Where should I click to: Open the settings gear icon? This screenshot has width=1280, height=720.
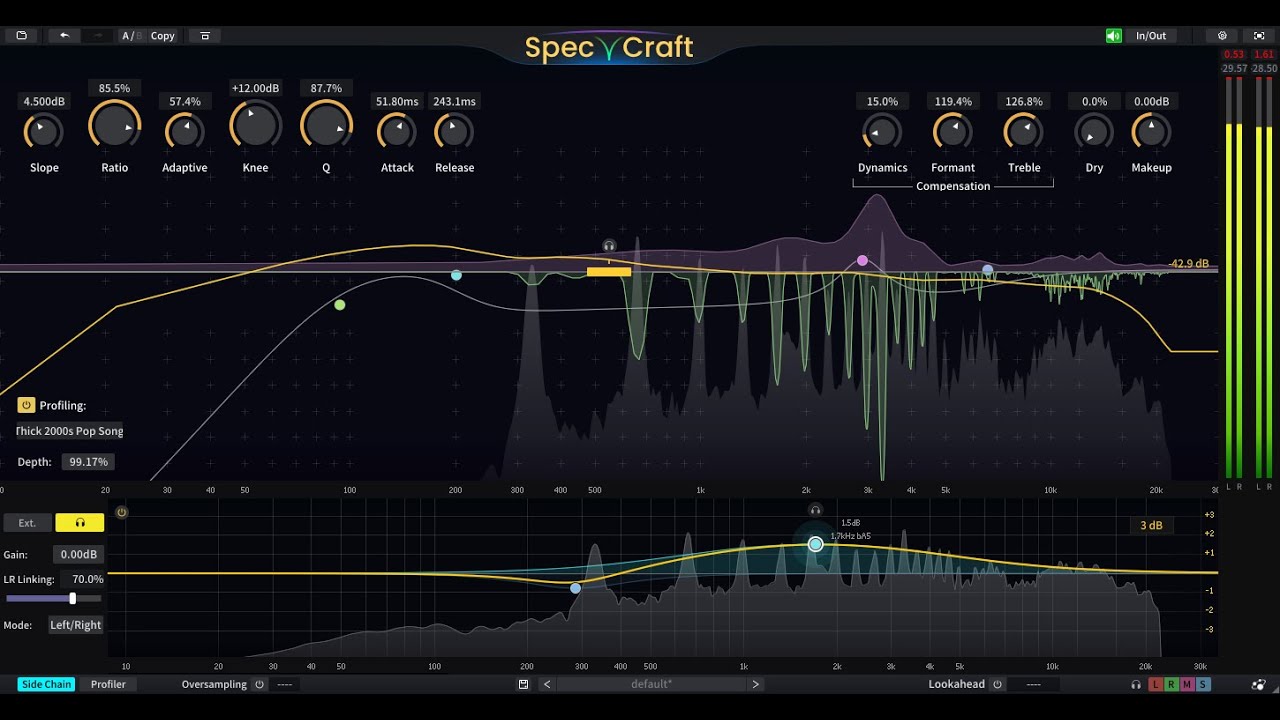click(1222, 35)
